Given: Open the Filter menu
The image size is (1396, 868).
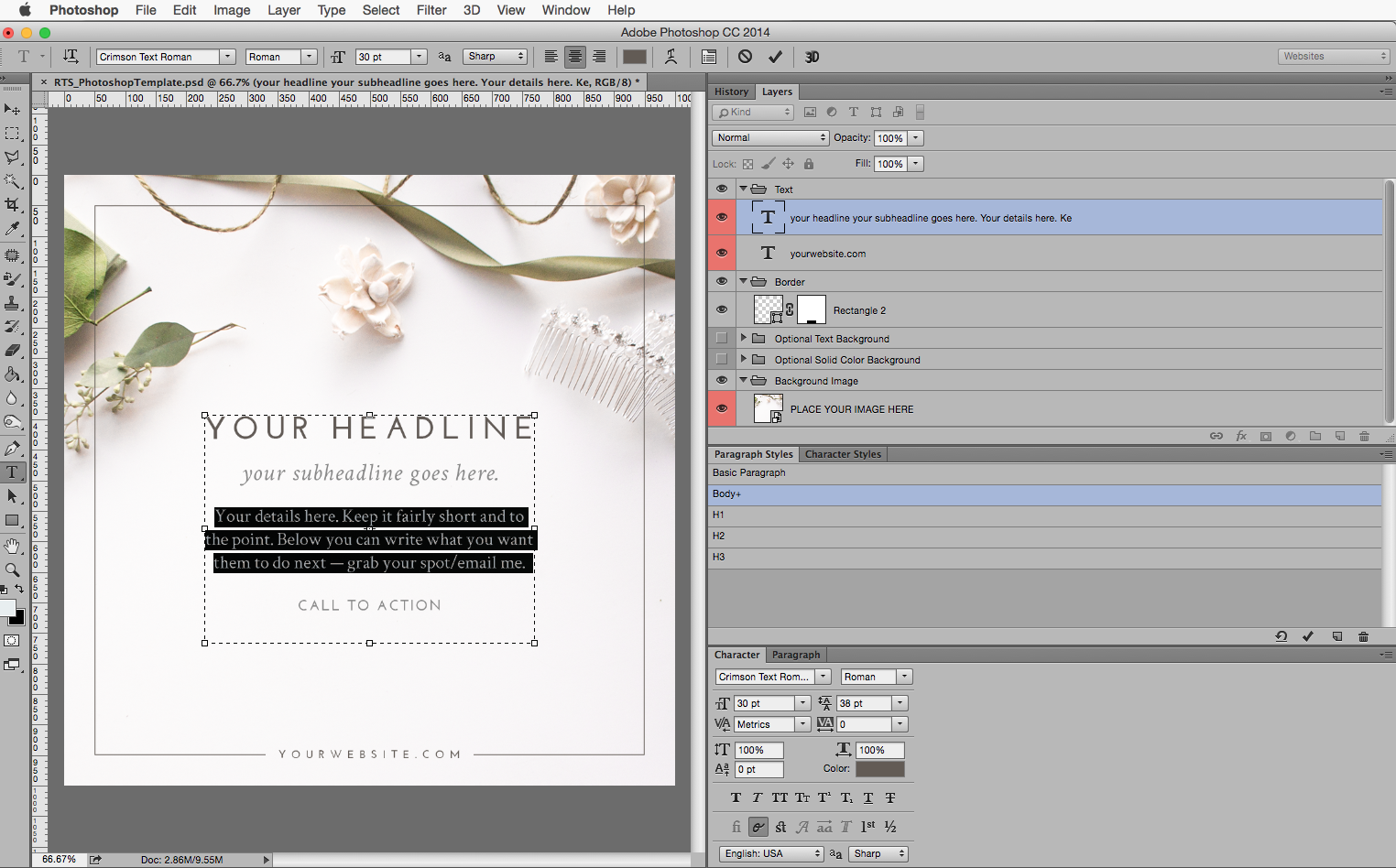Looking at the screenshot, I should 431,10.
